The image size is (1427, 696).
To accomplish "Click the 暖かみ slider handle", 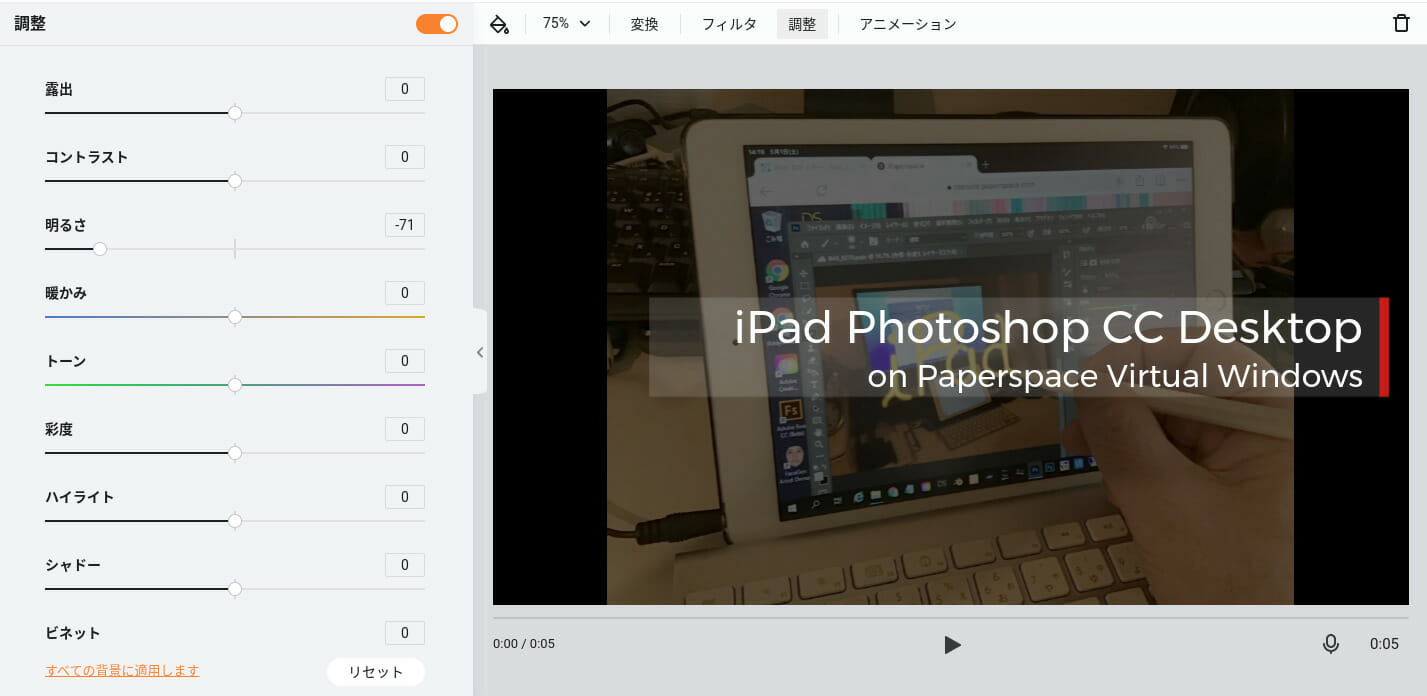I will pyautogui.click(x=235, y=317).
